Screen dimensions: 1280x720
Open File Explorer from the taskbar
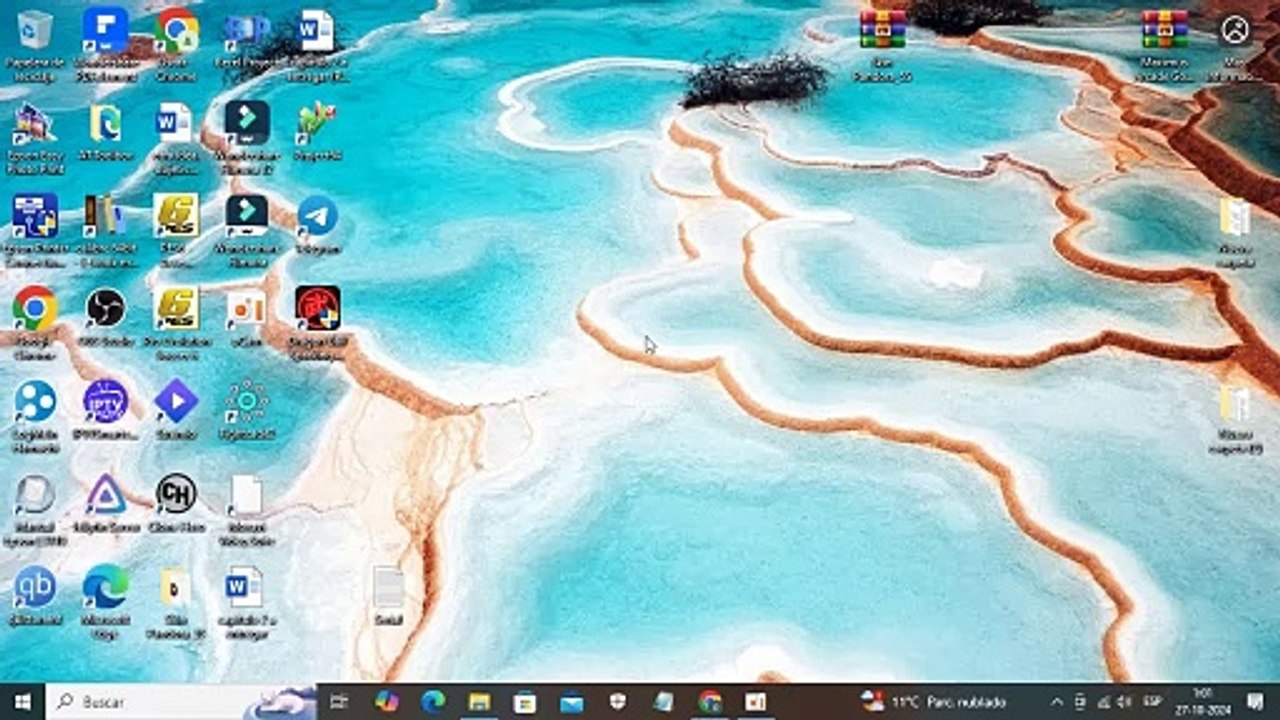[479, 701]
